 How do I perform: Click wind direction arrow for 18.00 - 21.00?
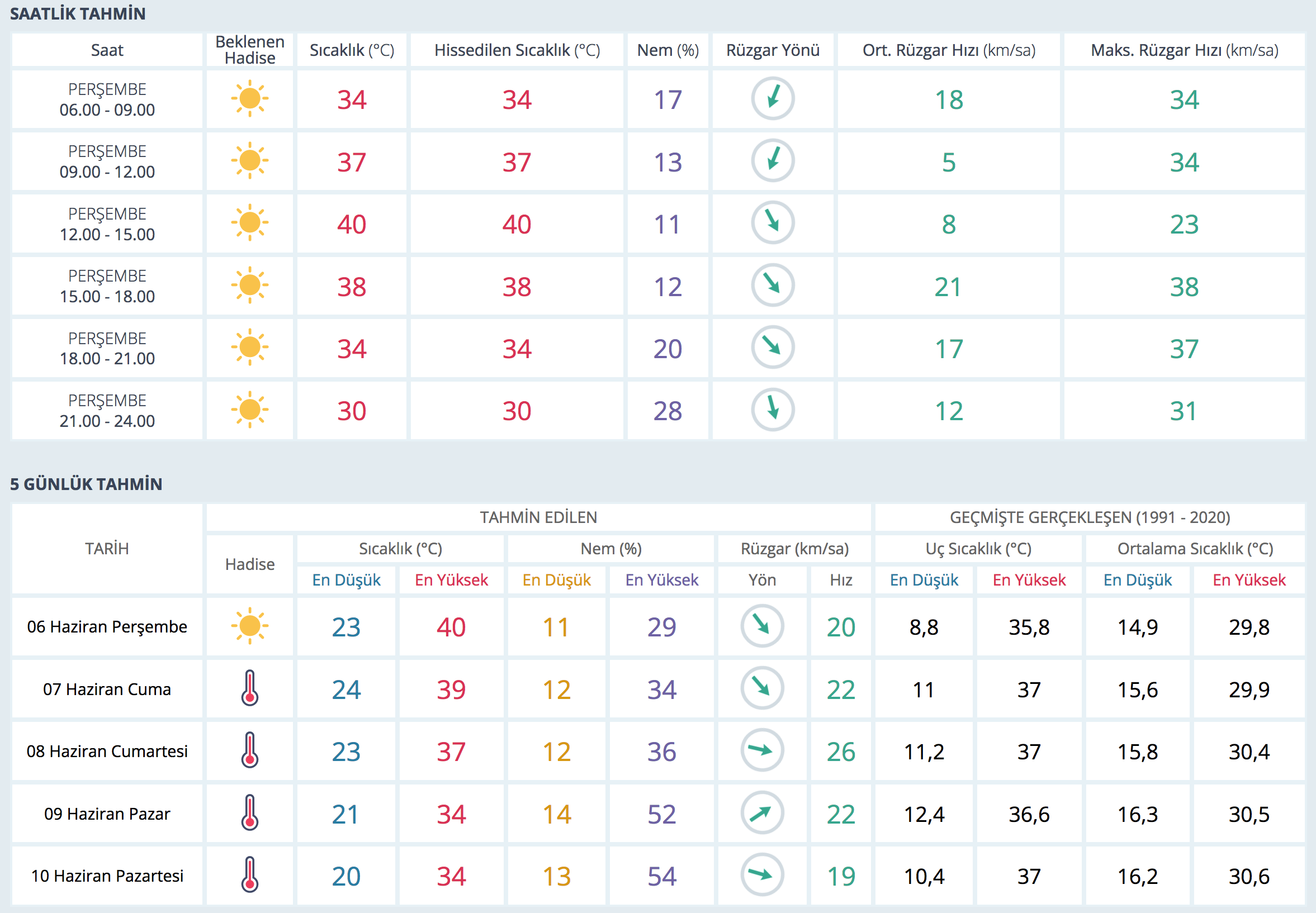[x=772, y=347]
